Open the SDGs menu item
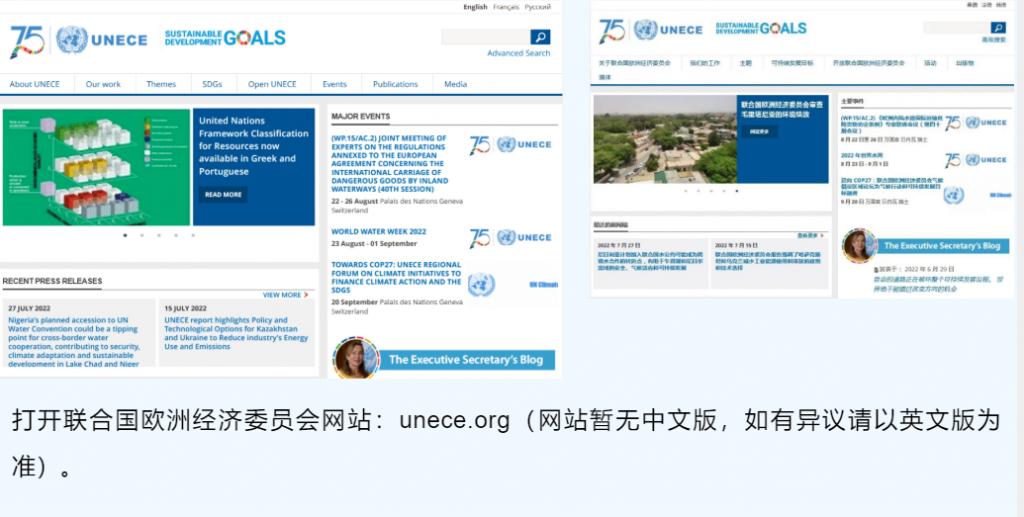The width and height of the screenshot is (1024, 517). point(212,84)
